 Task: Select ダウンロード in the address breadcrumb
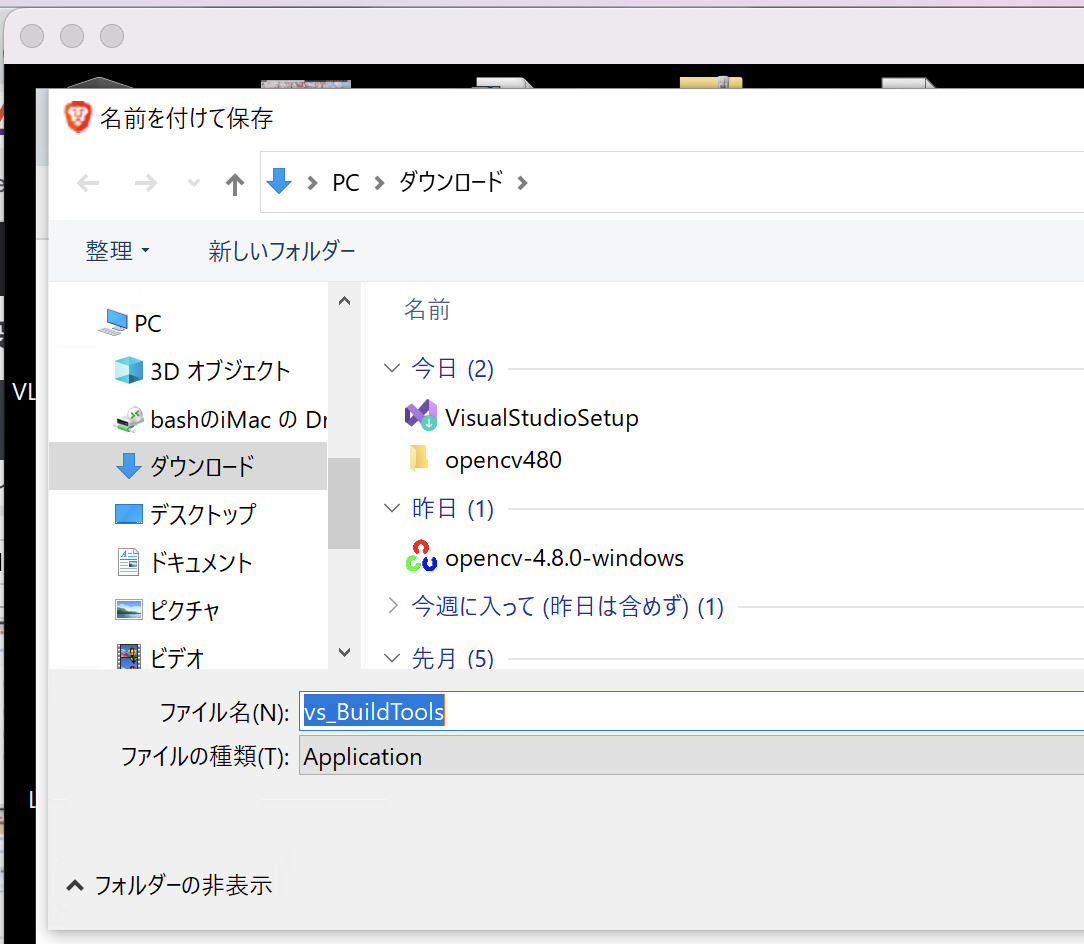click(x=451, y=182)
